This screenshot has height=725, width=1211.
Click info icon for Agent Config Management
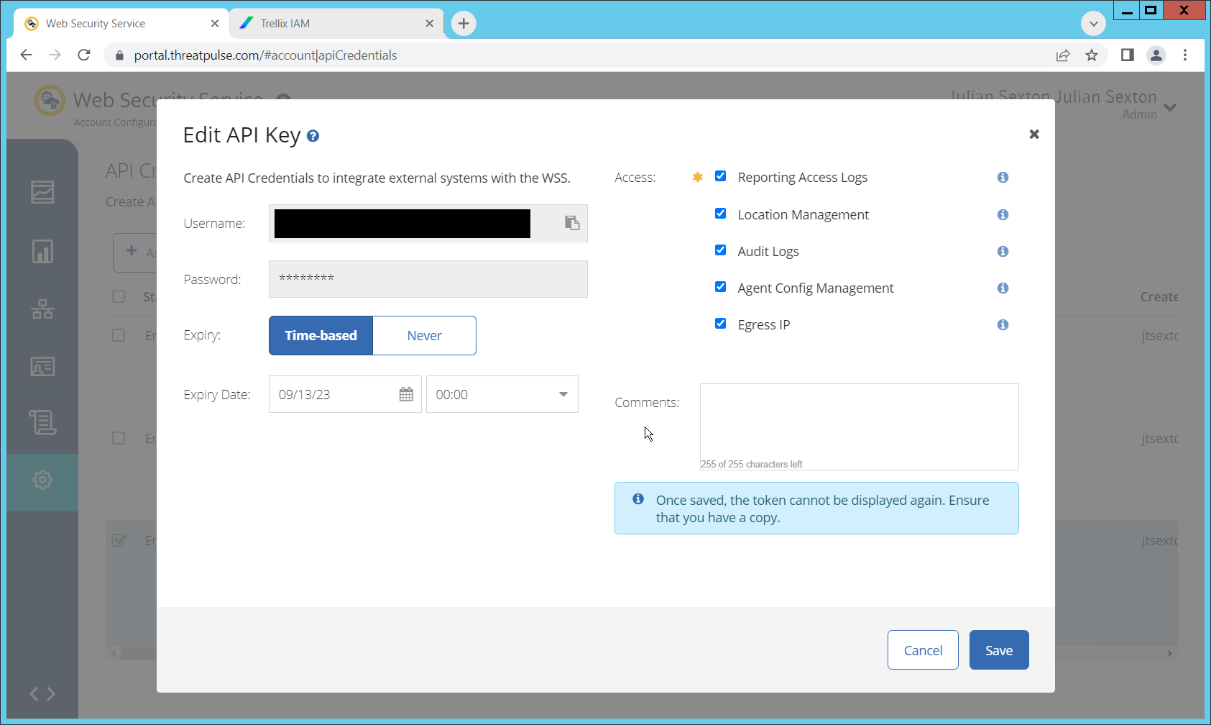(1003, 288)
